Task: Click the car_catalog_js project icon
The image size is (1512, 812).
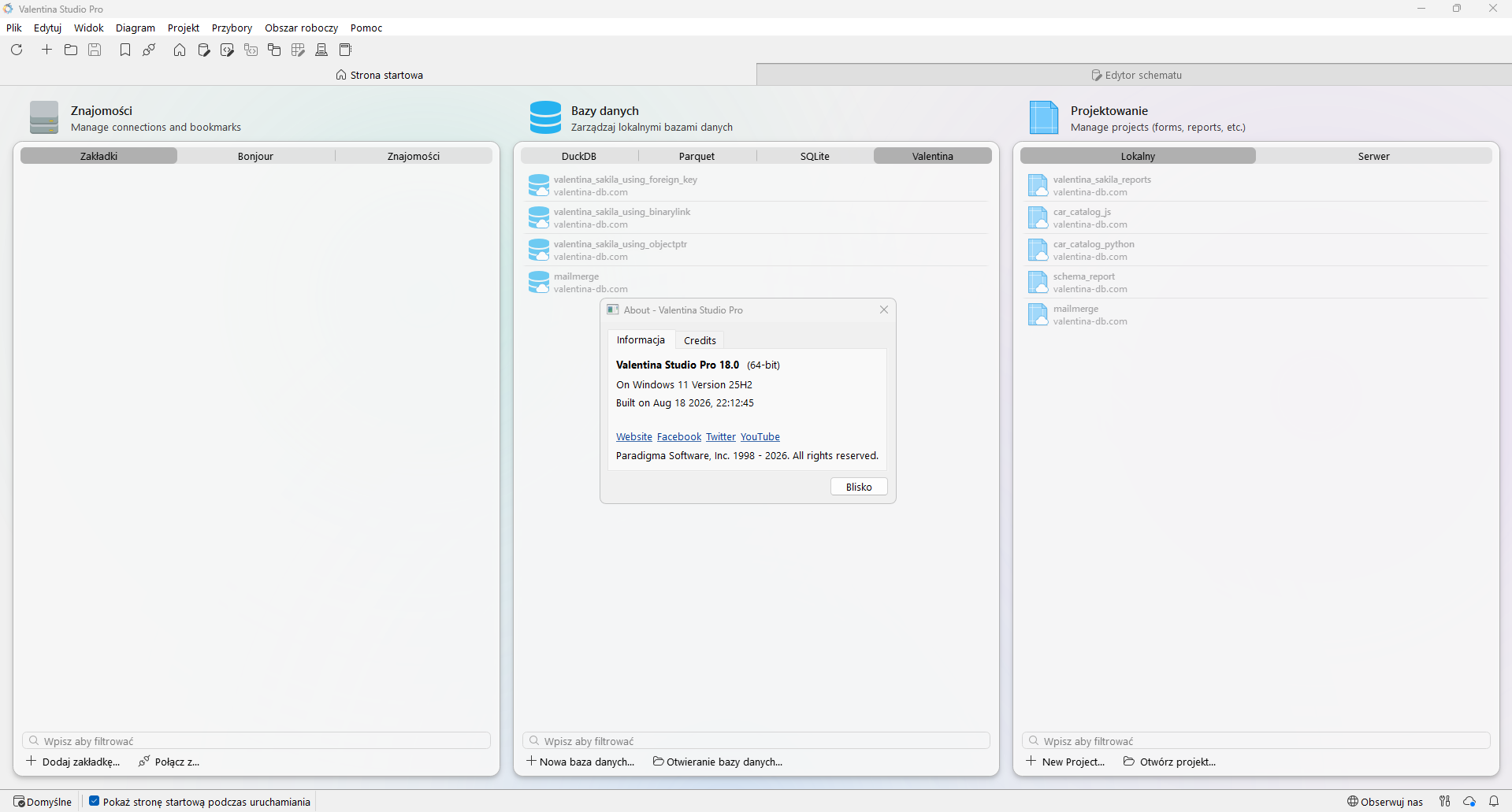Action: pos(1038,218)
